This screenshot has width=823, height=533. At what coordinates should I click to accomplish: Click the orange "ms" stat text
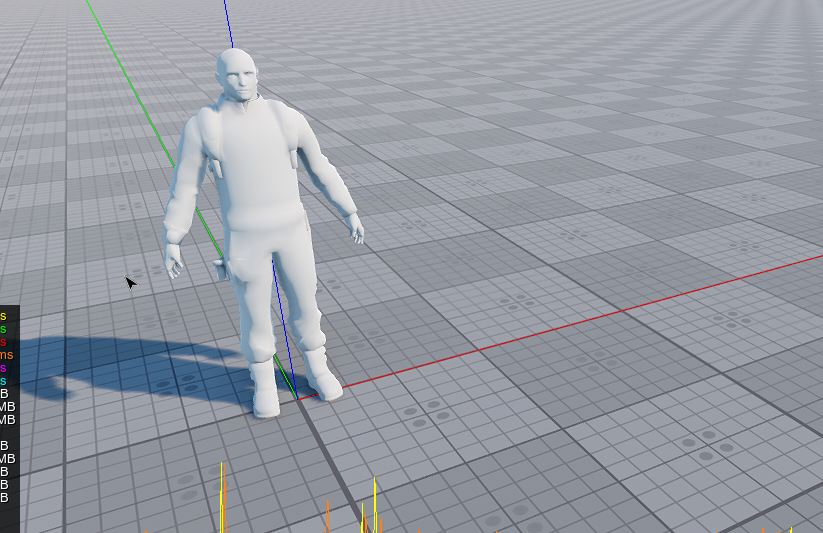click(x=6, y=355)
